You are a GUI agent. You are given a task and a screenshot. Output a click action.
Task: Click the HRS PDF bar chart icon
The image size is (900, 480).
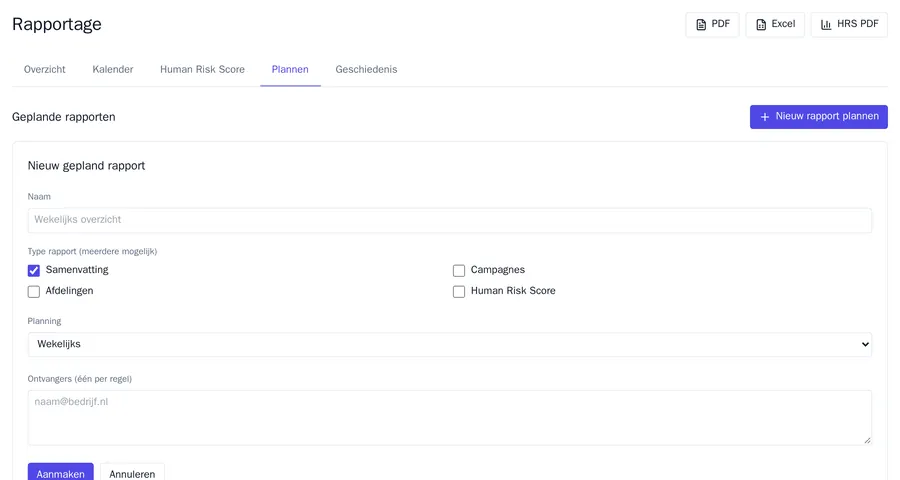coord(826,25)
